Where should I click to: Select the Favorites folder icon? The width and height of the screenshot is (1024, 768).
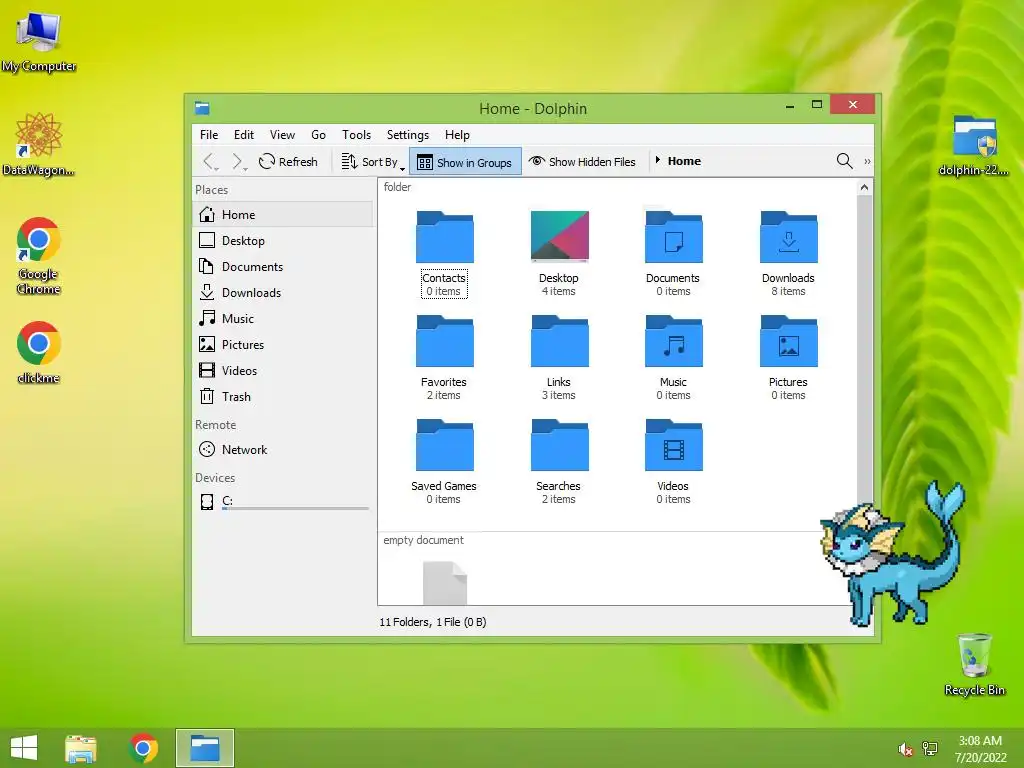point(444,340)
